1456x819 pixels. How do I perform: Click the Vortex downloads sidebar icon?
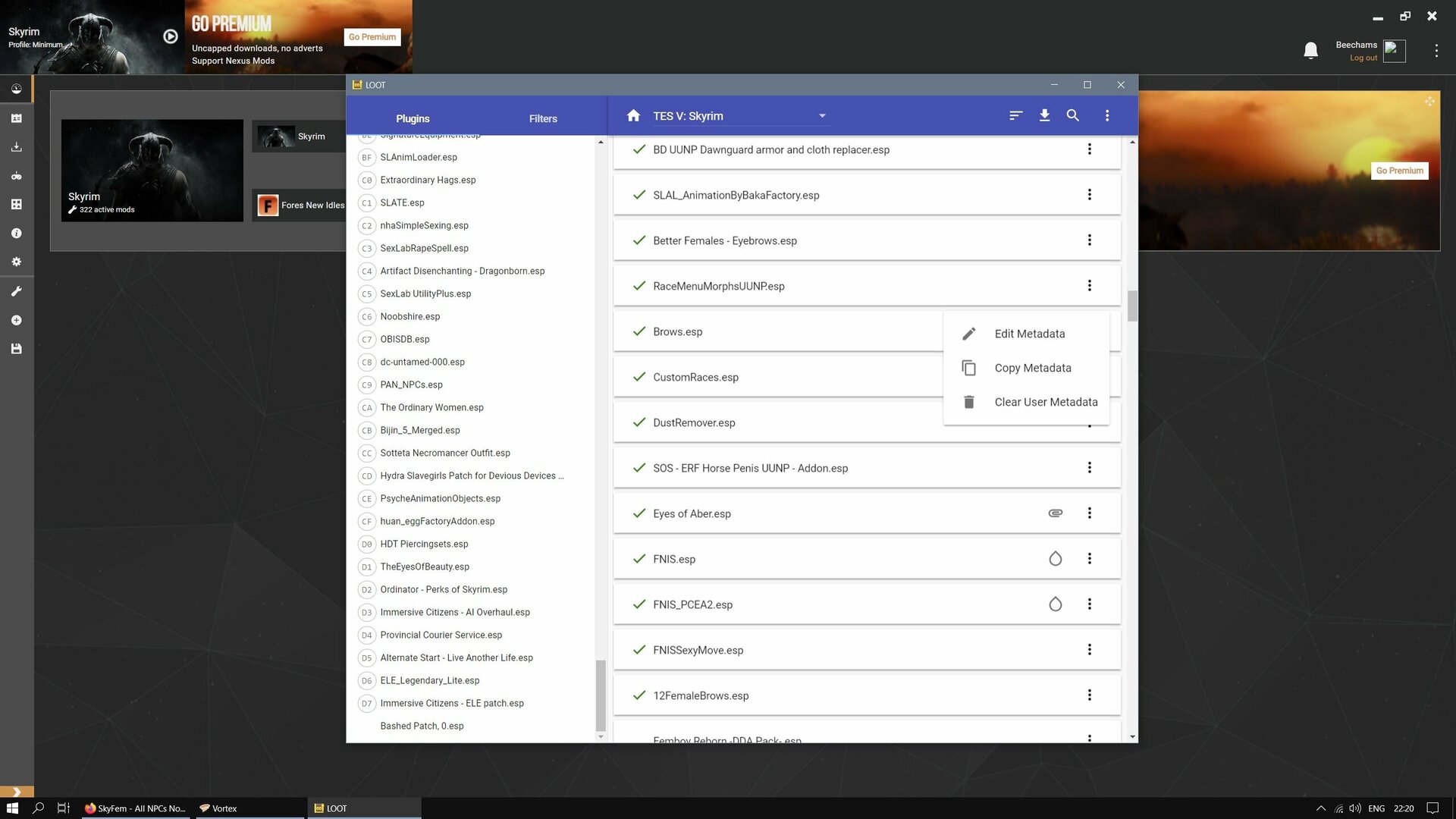[16, 147]
